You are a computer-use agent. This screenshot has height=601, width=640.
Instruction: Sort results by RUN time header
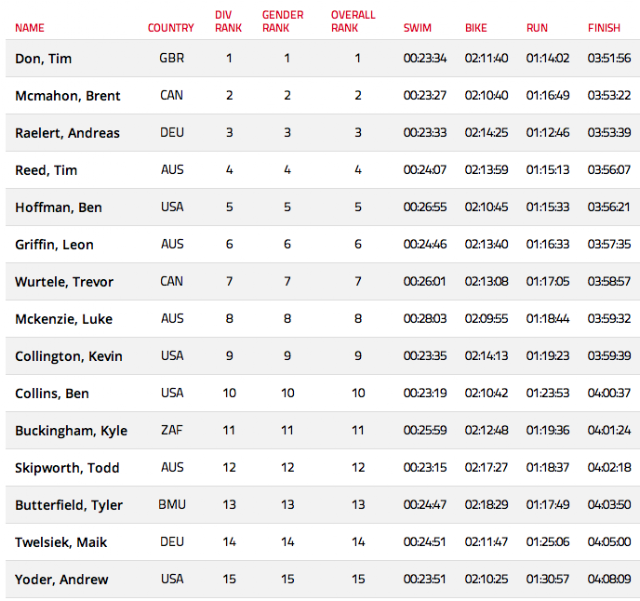coord(537,28)
